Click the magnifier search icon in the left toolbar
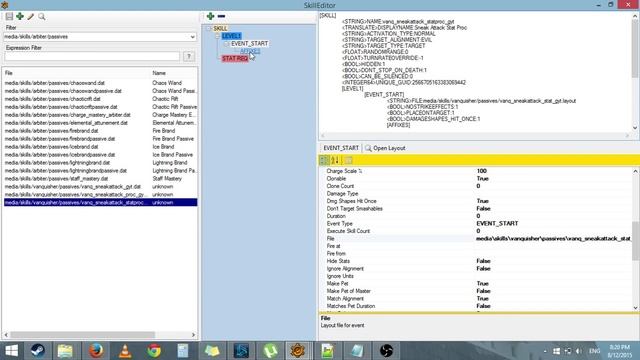The height and width of the screenshot is (360, 640). point(42,16)
